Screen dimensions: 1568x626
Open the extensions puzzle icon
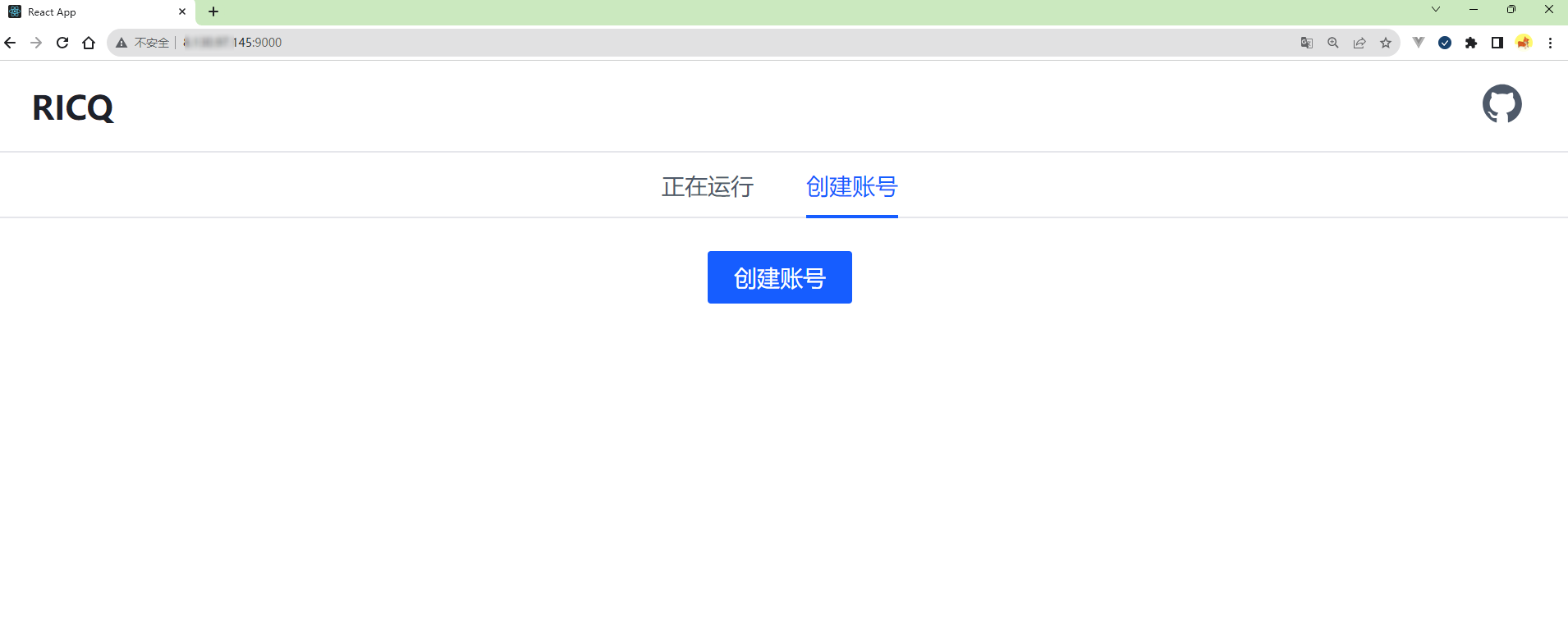point(1471,43)
